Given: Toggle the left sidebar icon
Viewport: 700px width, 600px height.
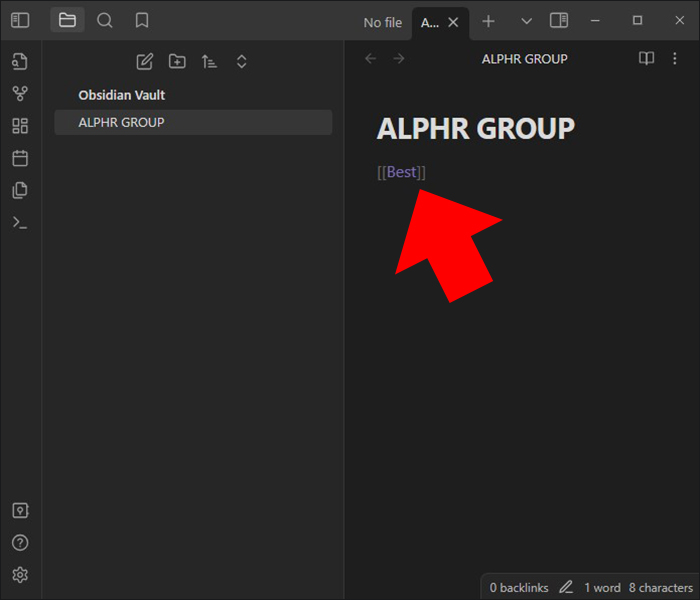Looking at the screenshot, I should [x=20, y=20].
